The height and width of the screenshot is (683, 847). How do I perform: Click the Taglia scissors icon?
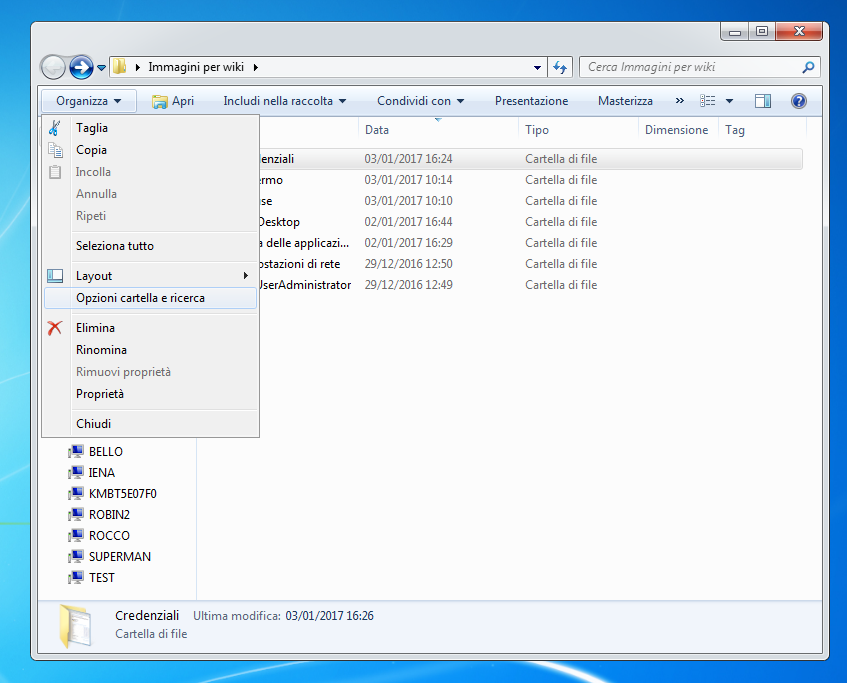tap(55, 128)
